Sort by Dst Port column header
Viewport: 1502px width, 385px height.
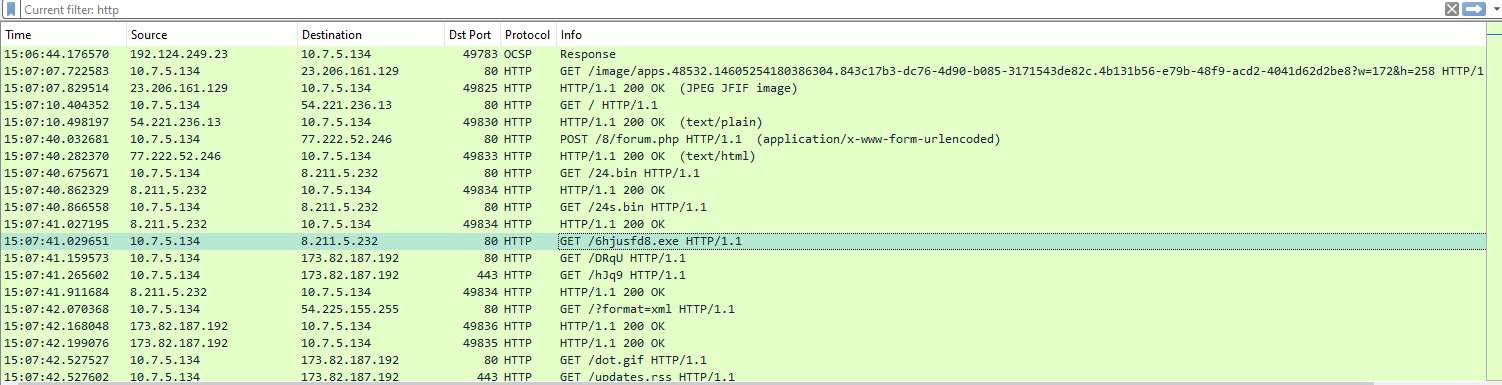471,35
